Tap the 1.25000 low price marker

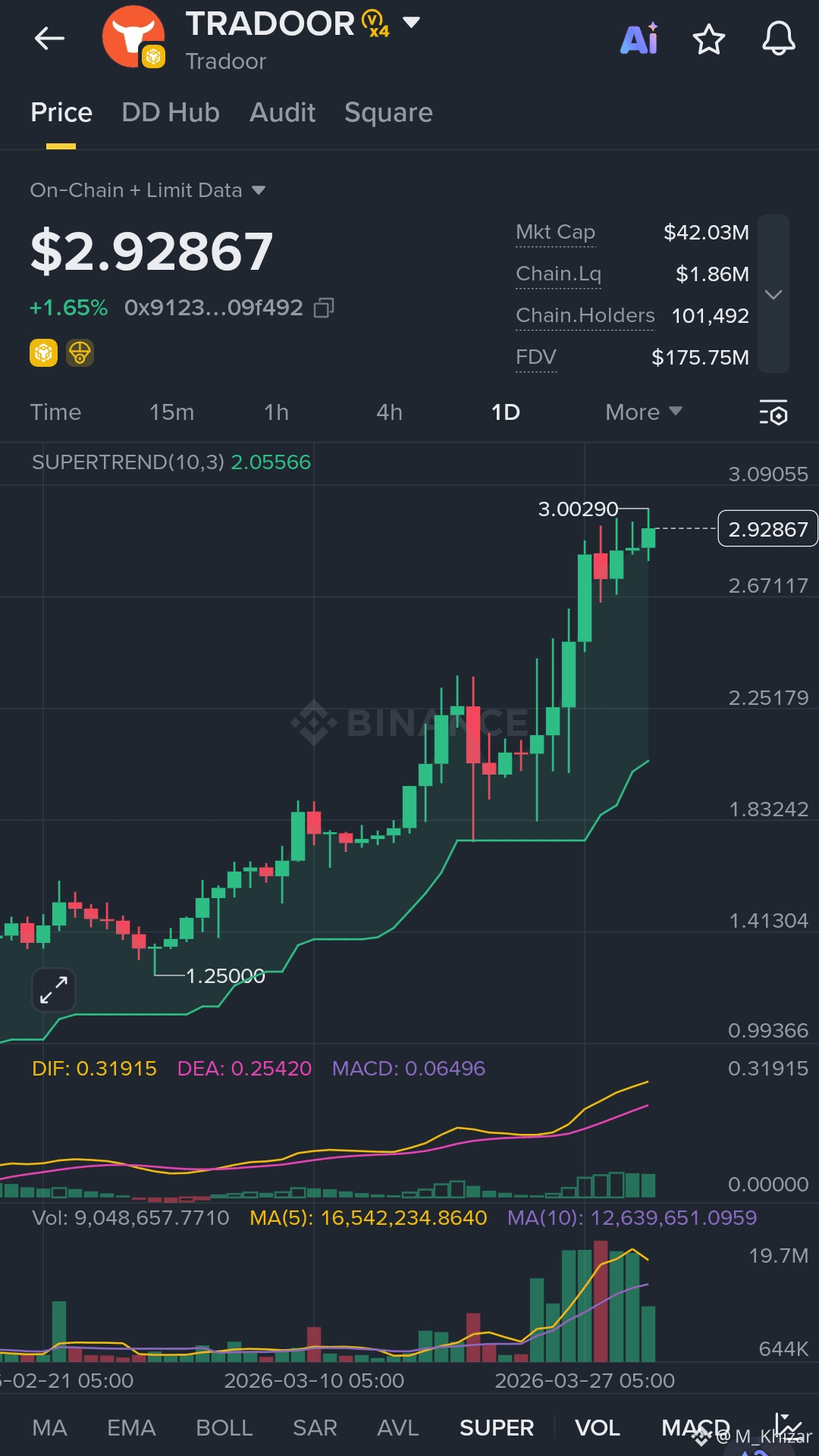225,975
